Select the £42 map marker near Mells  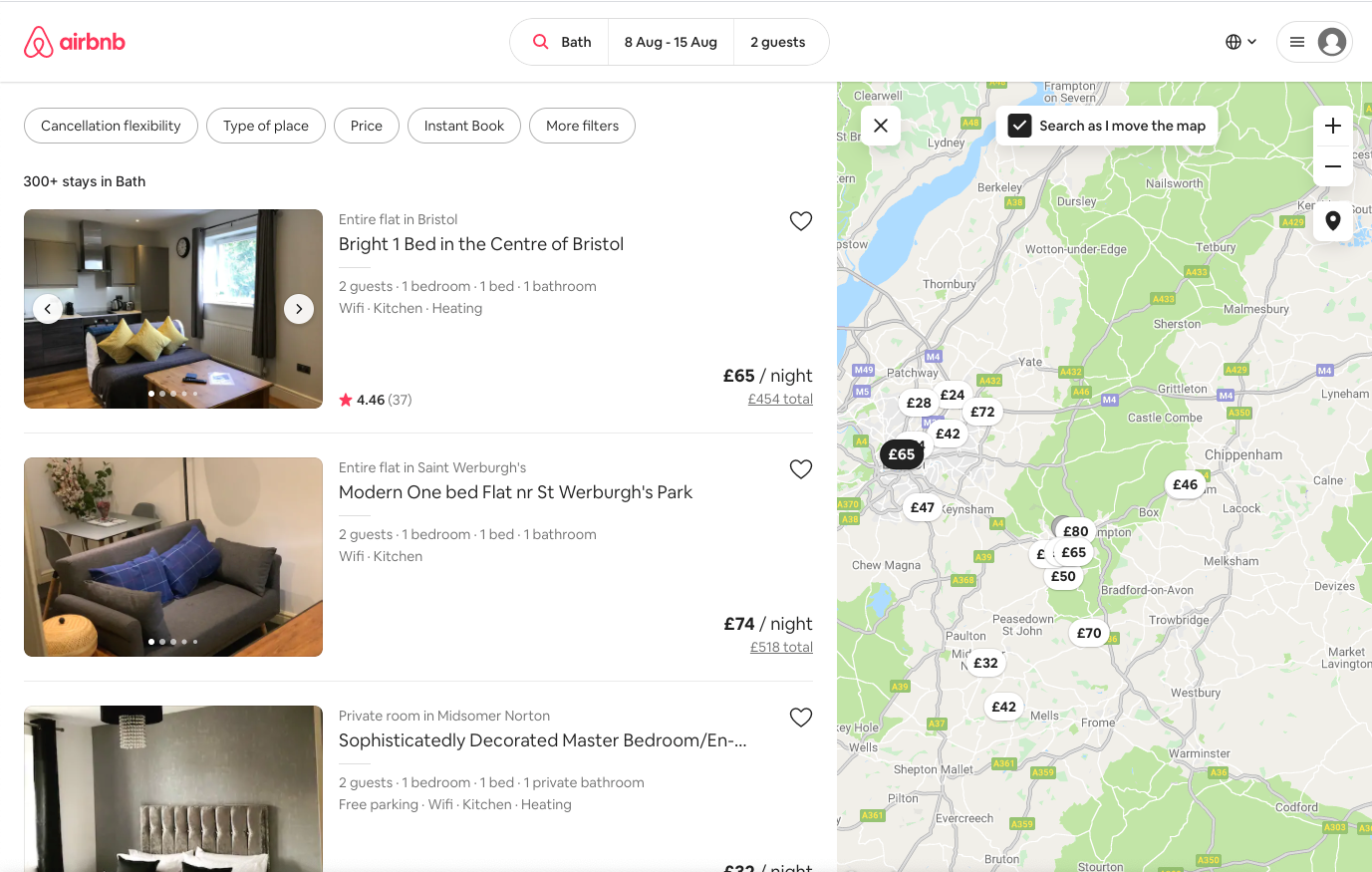click(1004, 707)
